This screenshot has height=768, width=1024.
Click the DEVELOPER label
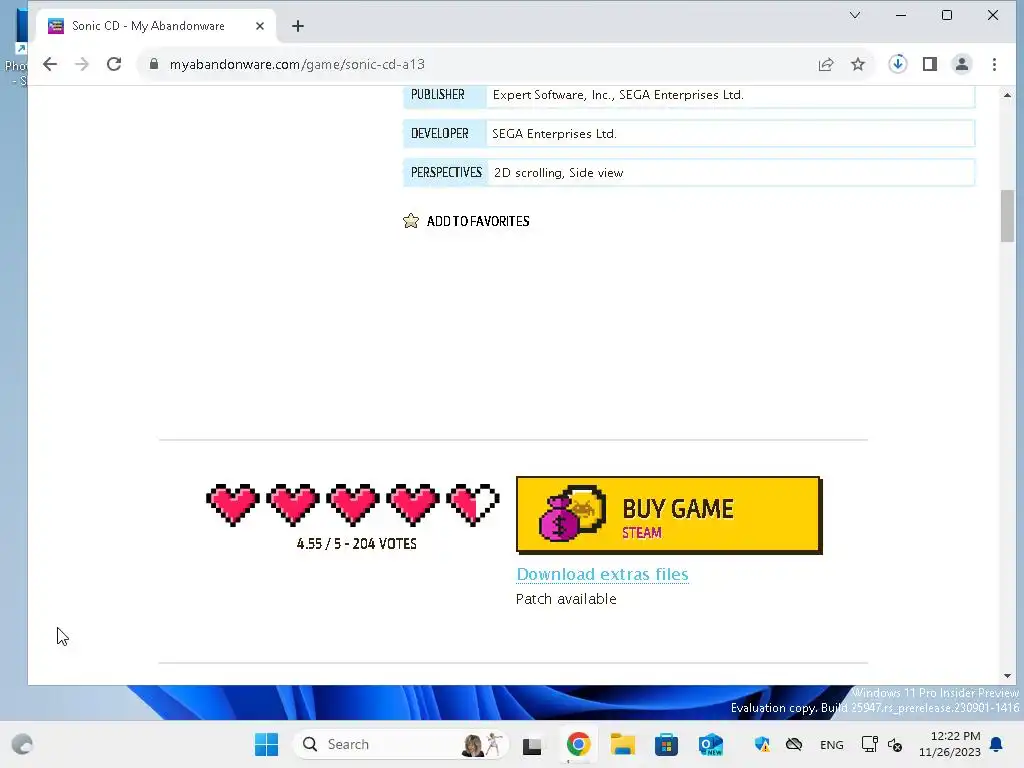(440, 134)
